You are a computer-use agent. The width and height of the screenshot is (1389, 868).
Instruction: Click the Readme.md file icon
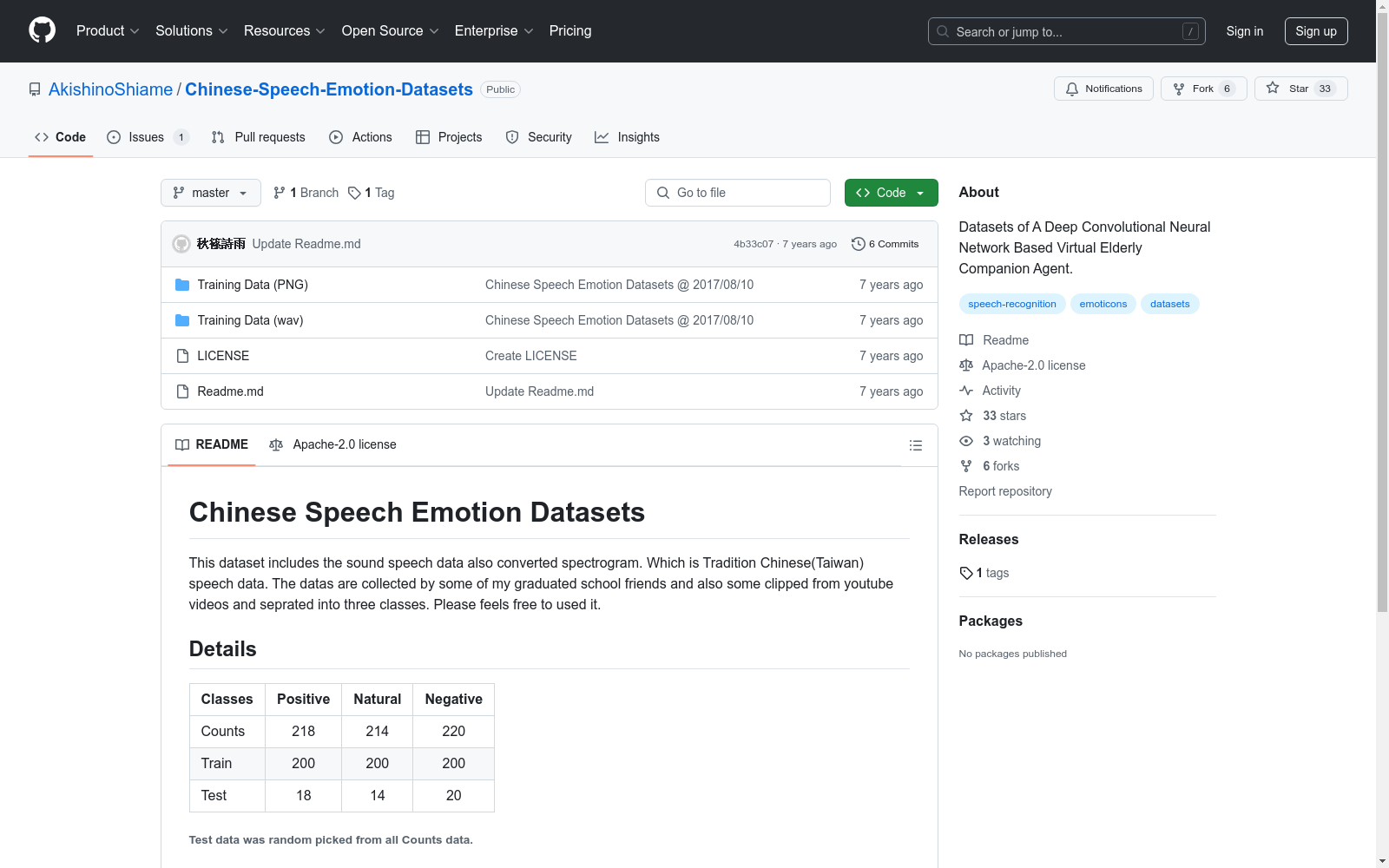[x=182, y=391]
